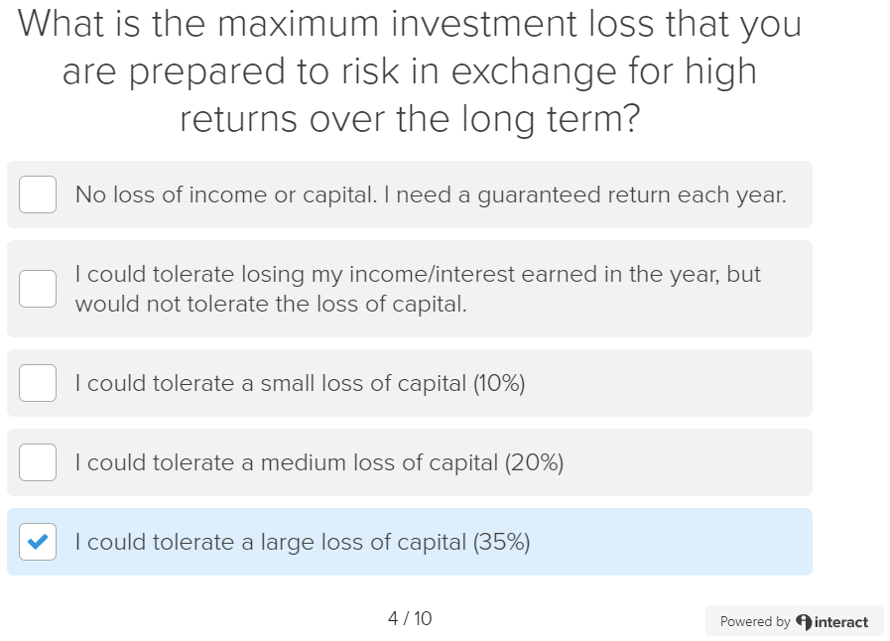Choose the 'small loss of capital (10%)' answer text
This screenshot has width=890, height=641.
pyautogui.click(x=300, y=383)
